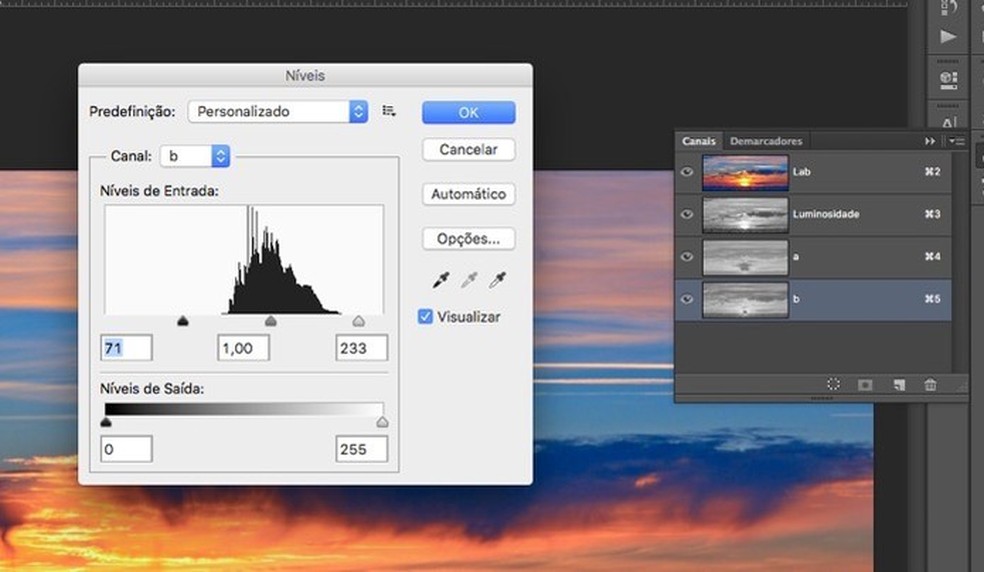Viewport: 984px width, 572px height.
Task: Toggle visibility of Luminosidade channel
Action: (x=687, y=214)
